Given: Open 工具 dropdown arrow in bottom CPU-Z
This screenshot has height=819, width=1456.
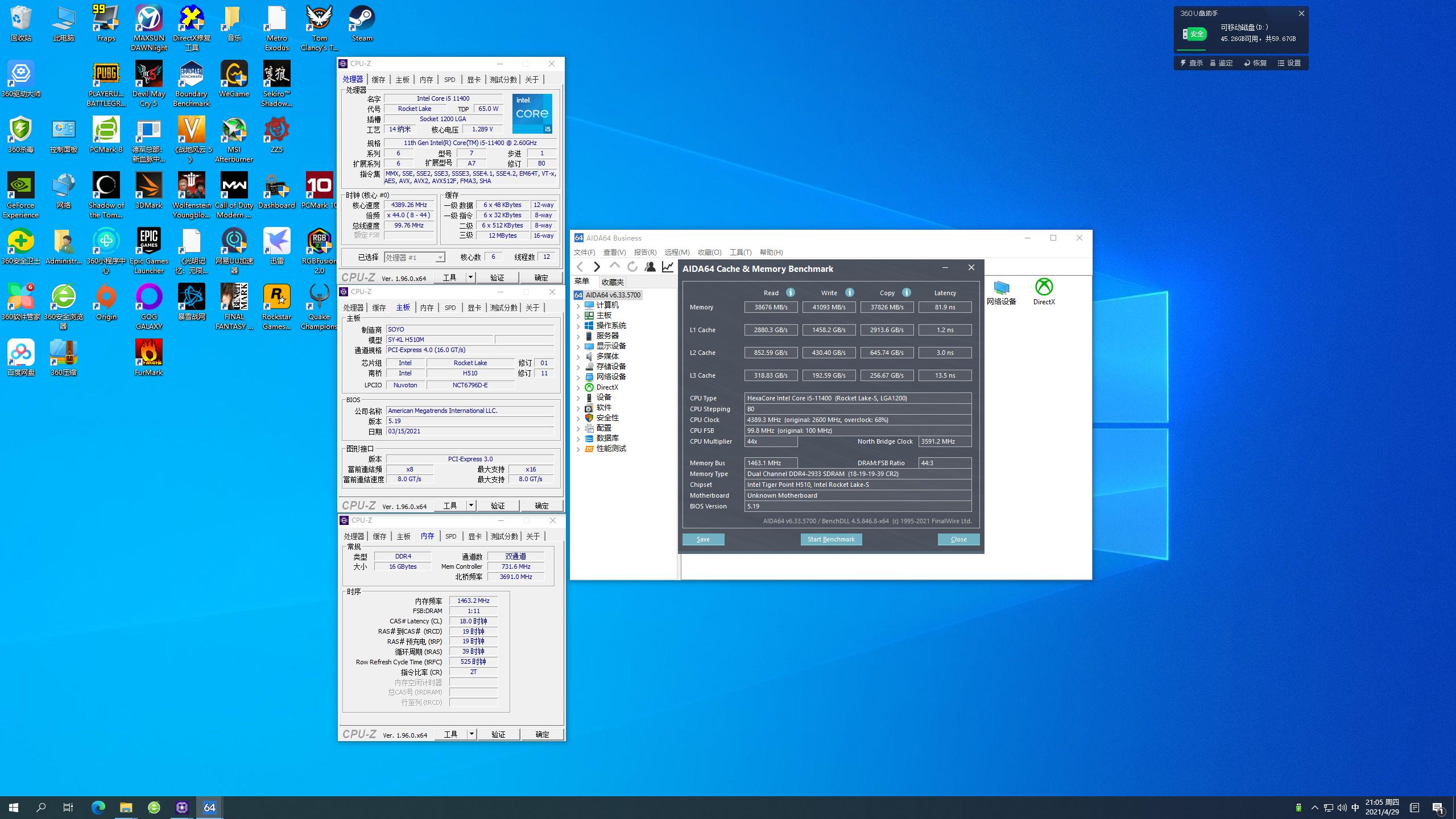Looking at the screenshot, I should click(x=471, y=734).
